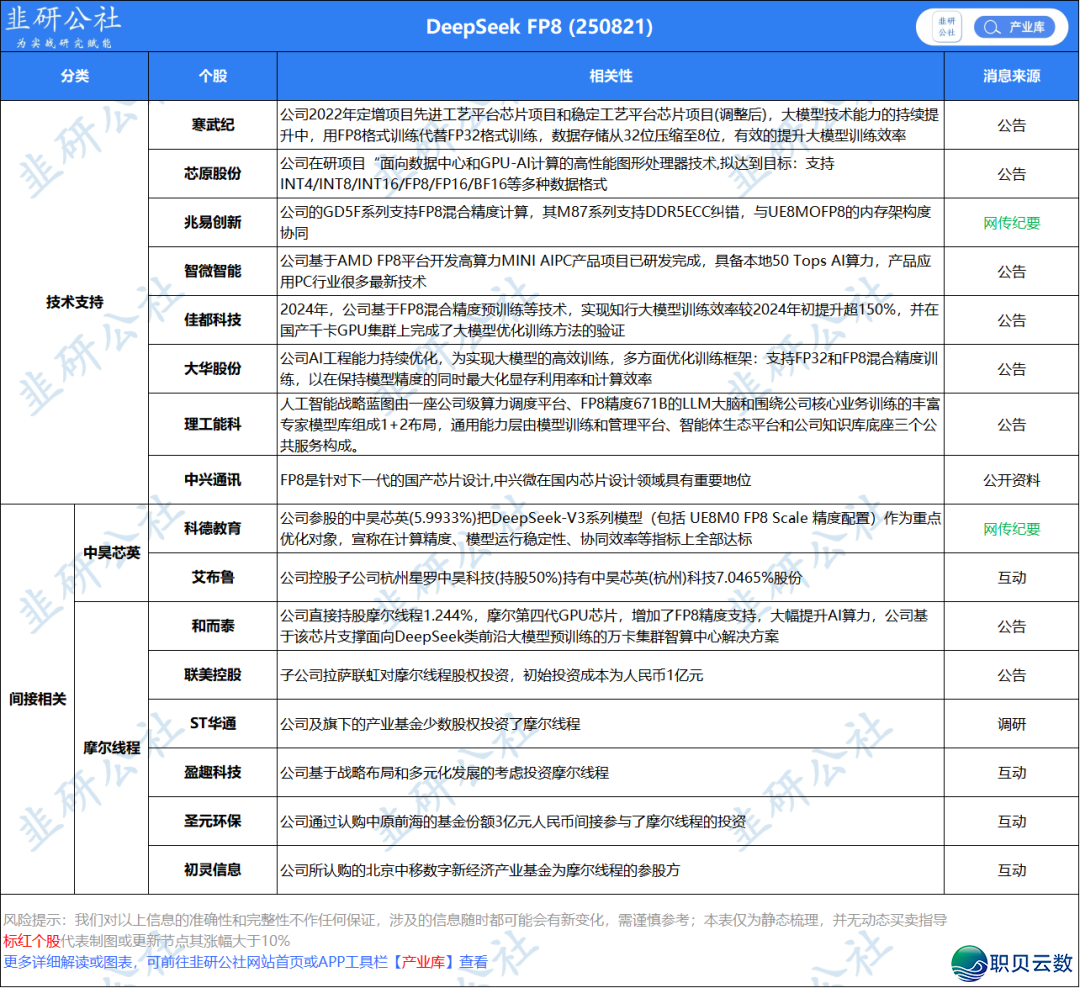
Task: Select stock name 佳都科技
Action: click(x=213, y=320)
